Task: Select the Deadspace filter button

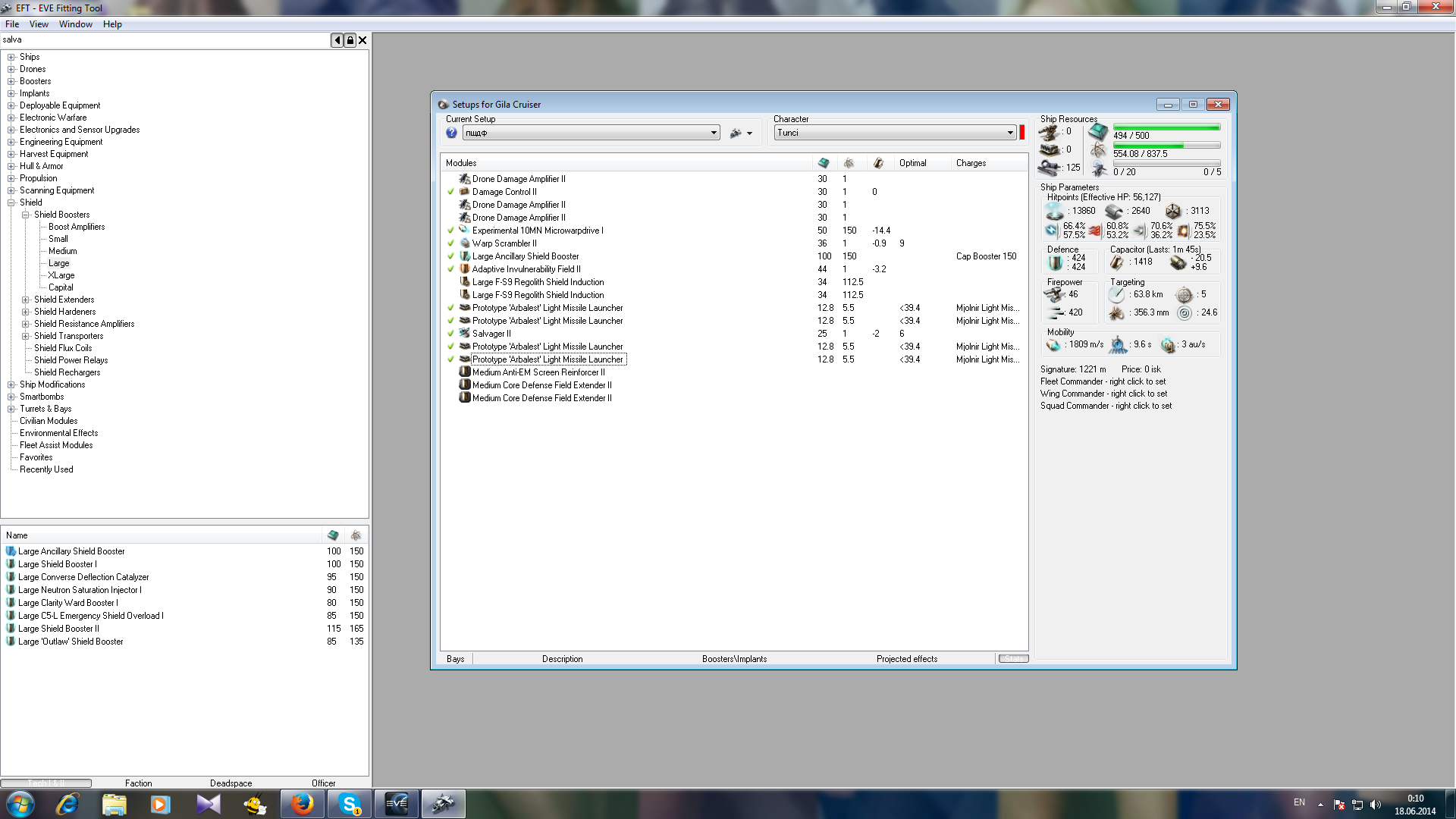Action: (x=231, y=783)
